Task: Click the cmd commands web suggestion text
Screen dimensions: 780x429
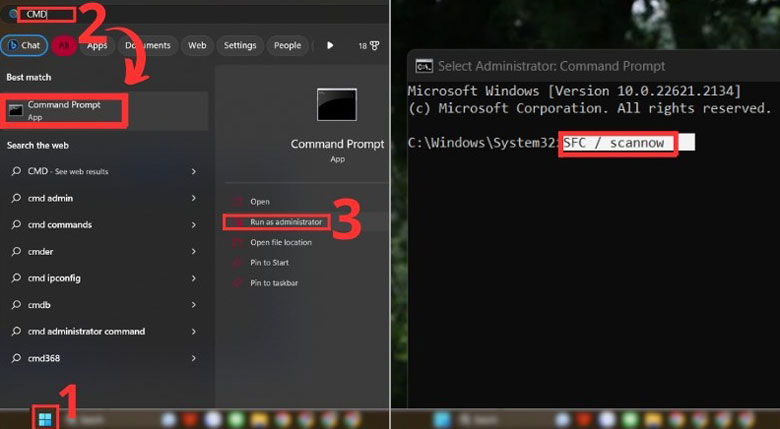Action: click(x=60, y=225)
